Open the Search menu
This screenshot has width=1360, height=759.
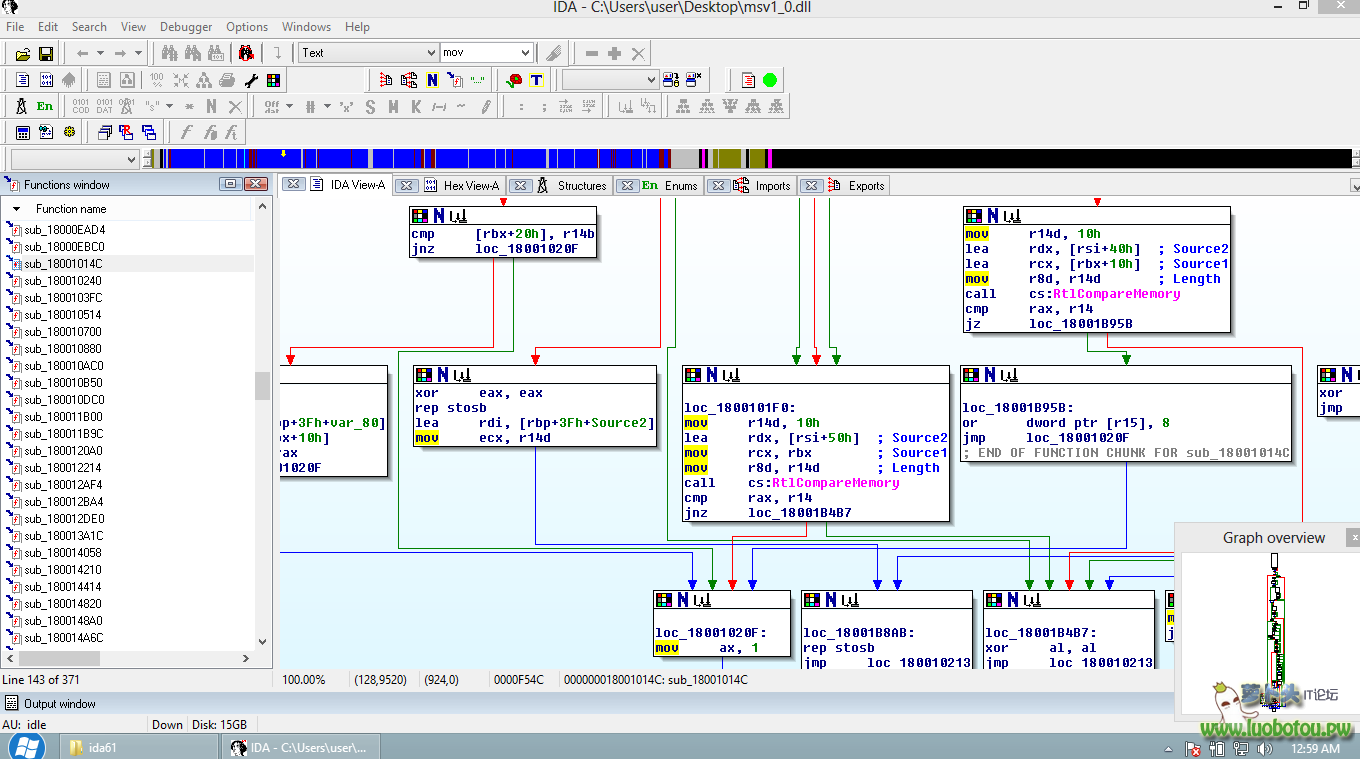(89, 27)
